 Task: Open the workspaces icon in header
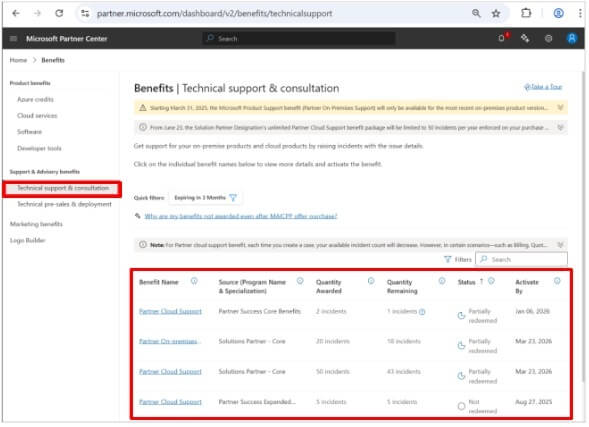(x=525, y=38)
